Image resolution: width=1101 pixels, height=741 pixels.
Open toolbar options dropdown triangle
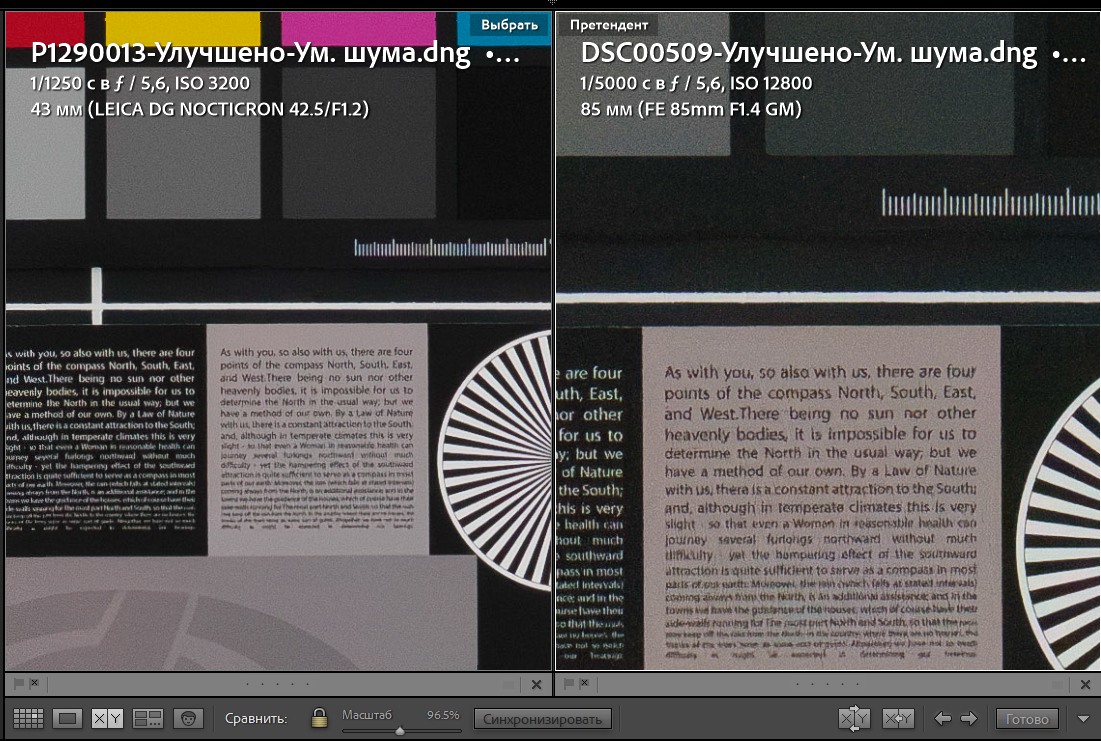click(x=1083, y=719)
